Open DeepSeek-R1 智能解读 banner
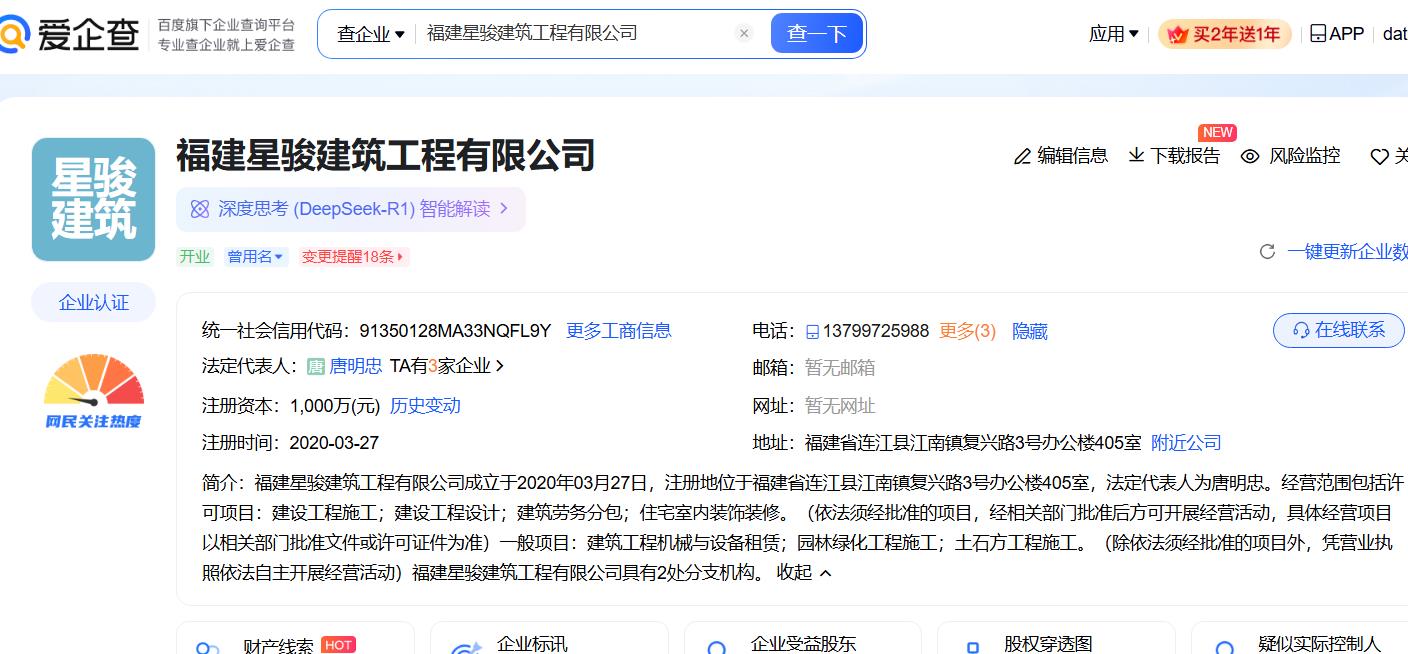The width and height of the screenshot is (1408, 654). [x=351, y=209]
